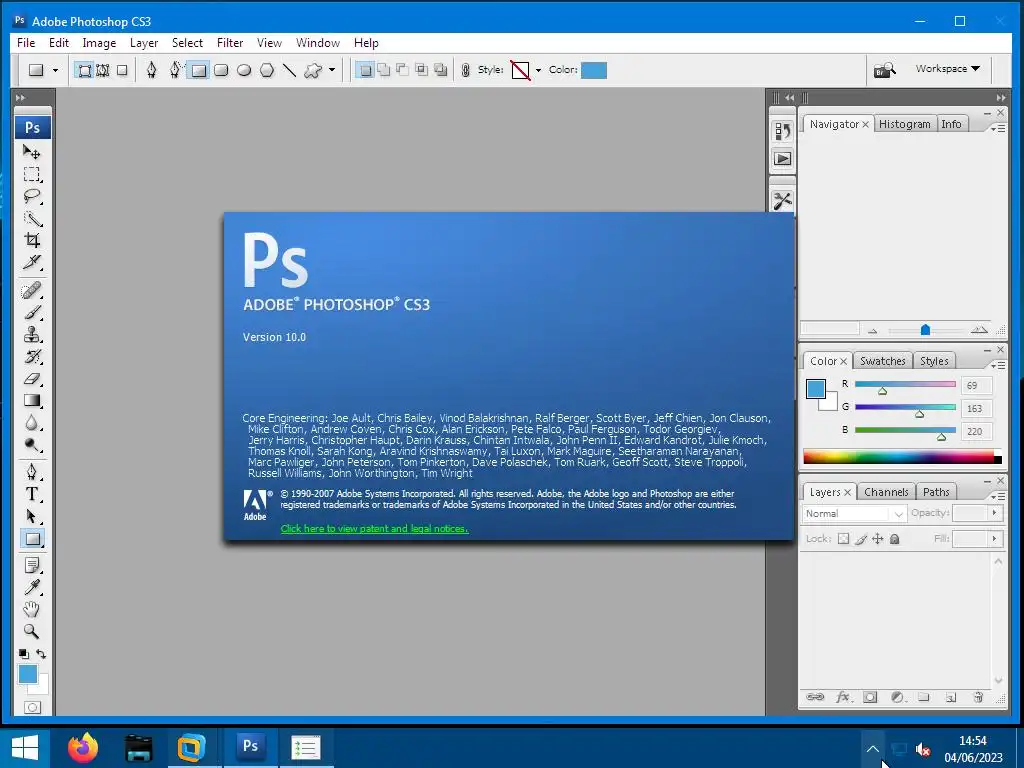The width and height of the screenshot is (1024, 768).
Task: Open the geometry options dropdown arrow
Action: (332, 70)
